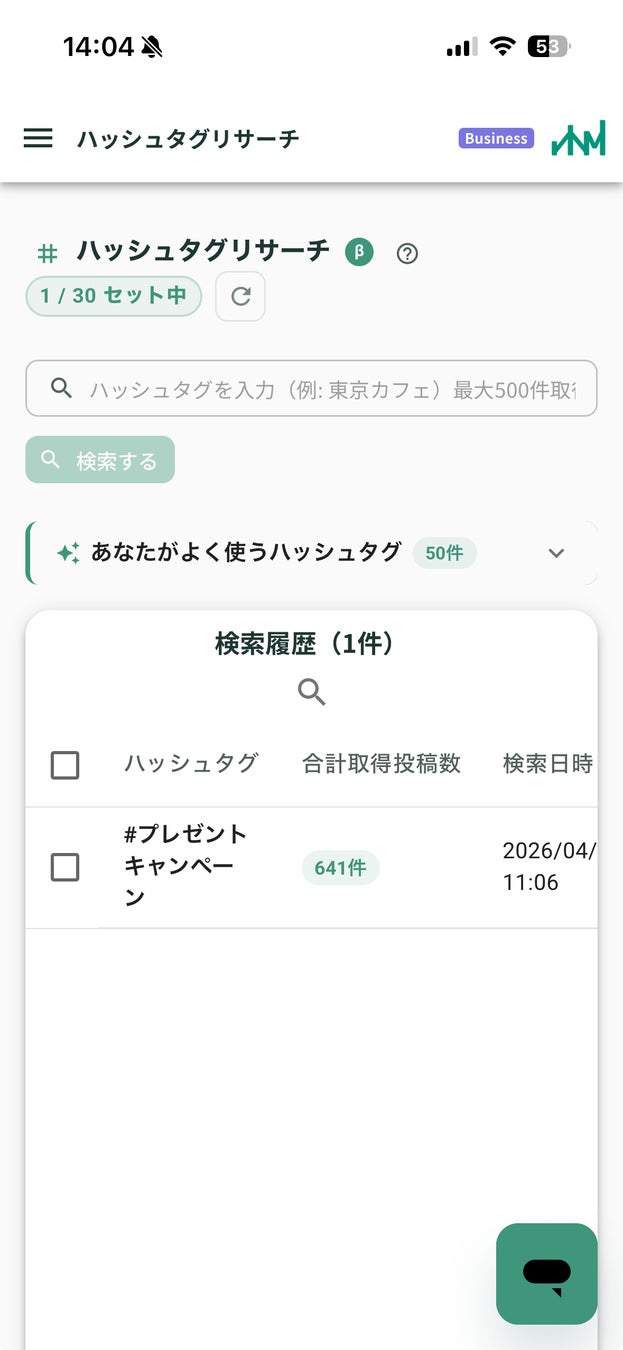Click the 641件 post count badge
Screen dimensions: 623x1350
[x=340, y=867]
